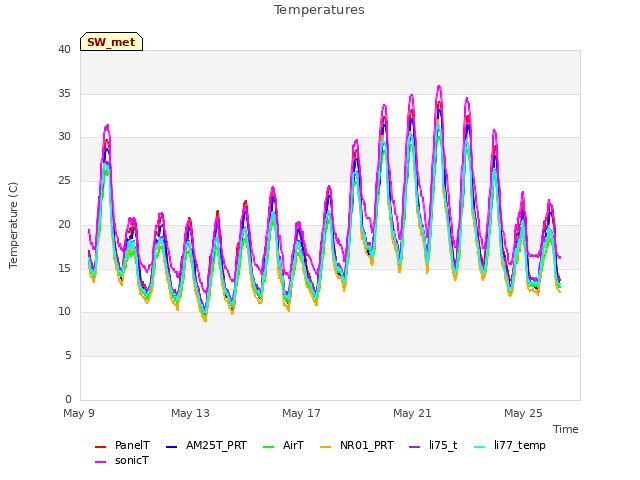Toggle sonicT series in legend

[x=122, y=460]
